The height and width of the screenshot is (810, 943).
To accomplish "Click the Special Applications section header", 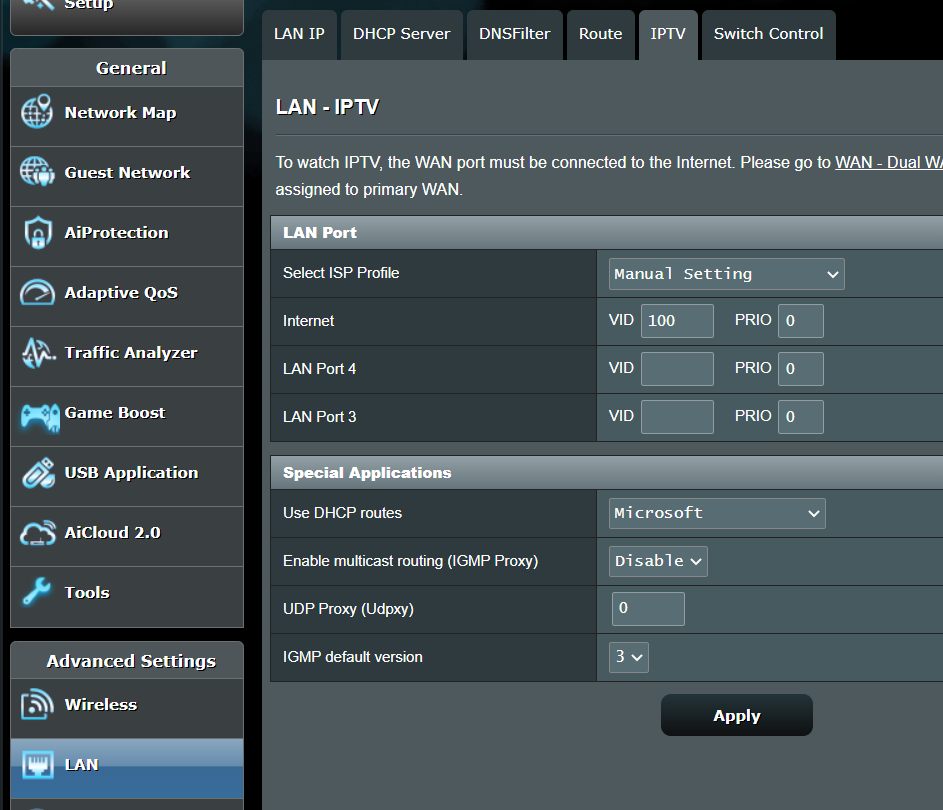I will click(606, 473).
